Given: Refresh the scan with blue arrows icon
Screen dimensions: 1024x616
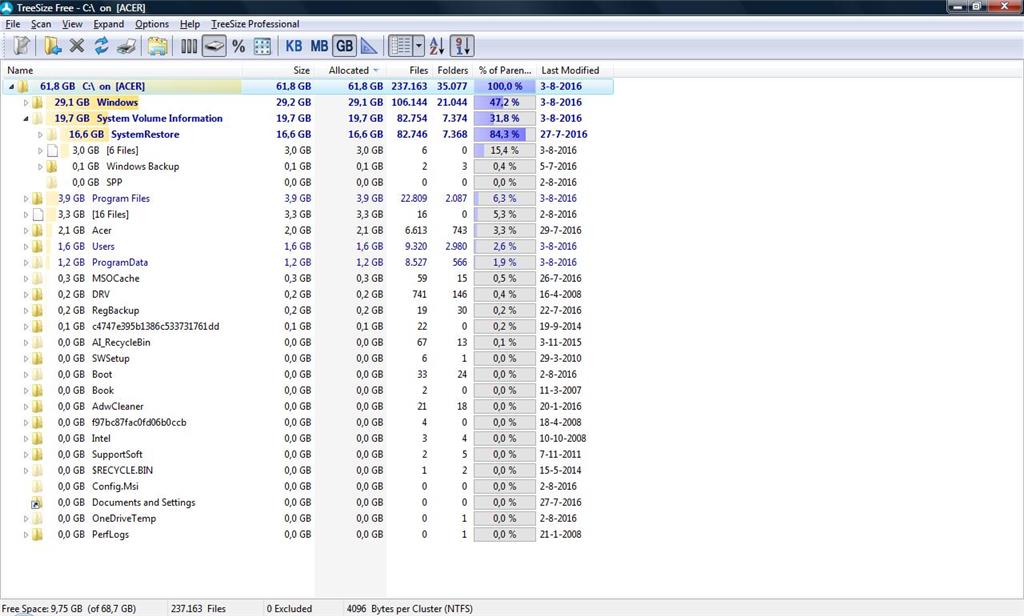Looking at the screenshot, I should point(101,46).
